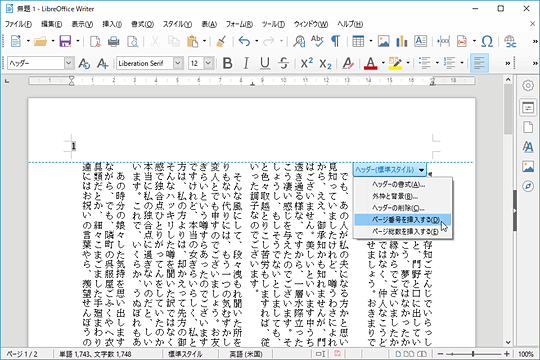Expand the font color dropdown arrow
Image resolution: width=540 pixels, height=360 pixels.
tap(383, 63)
